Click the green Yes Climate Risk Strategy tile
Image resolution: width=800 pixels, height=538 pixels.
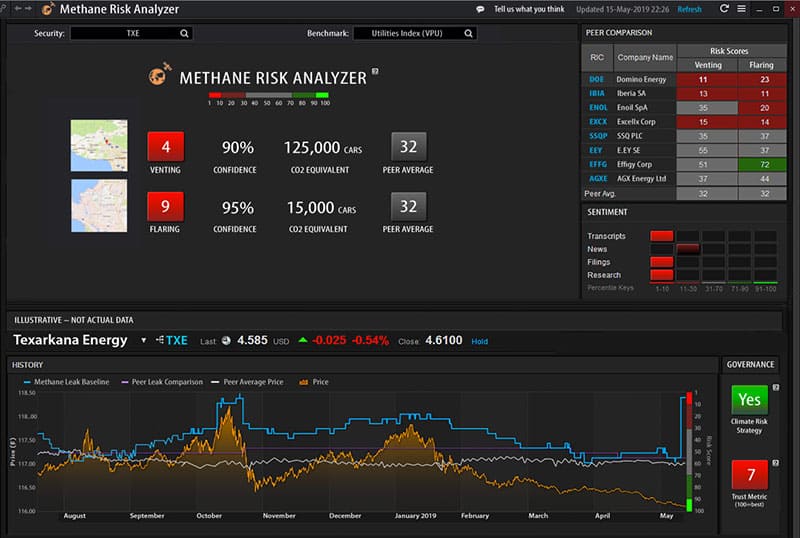(749, 399)
